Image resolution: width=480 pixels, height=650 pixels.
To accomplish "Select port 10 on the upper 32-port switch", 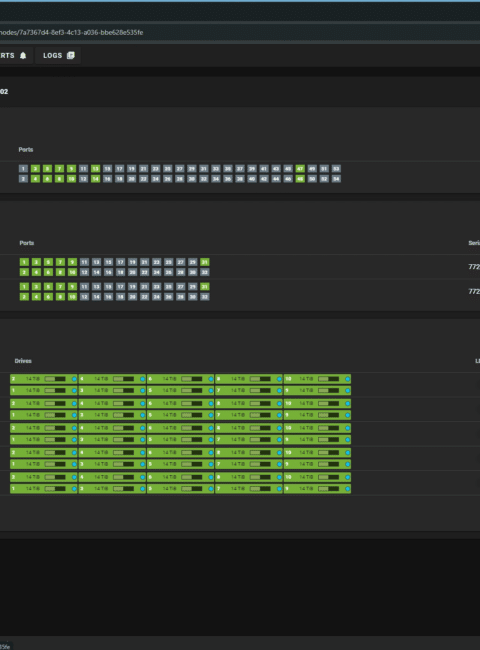I will tap(72, 272).
